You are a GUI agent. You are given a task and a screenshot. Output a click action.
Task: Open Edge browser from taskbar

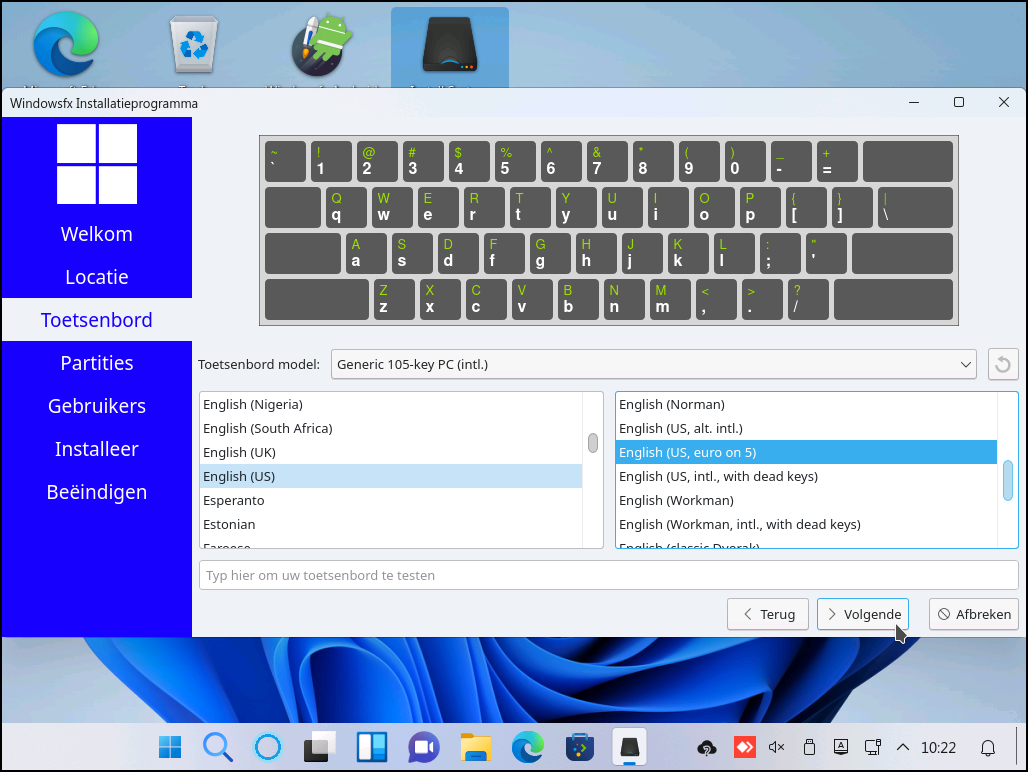click(x=528, y=747)
